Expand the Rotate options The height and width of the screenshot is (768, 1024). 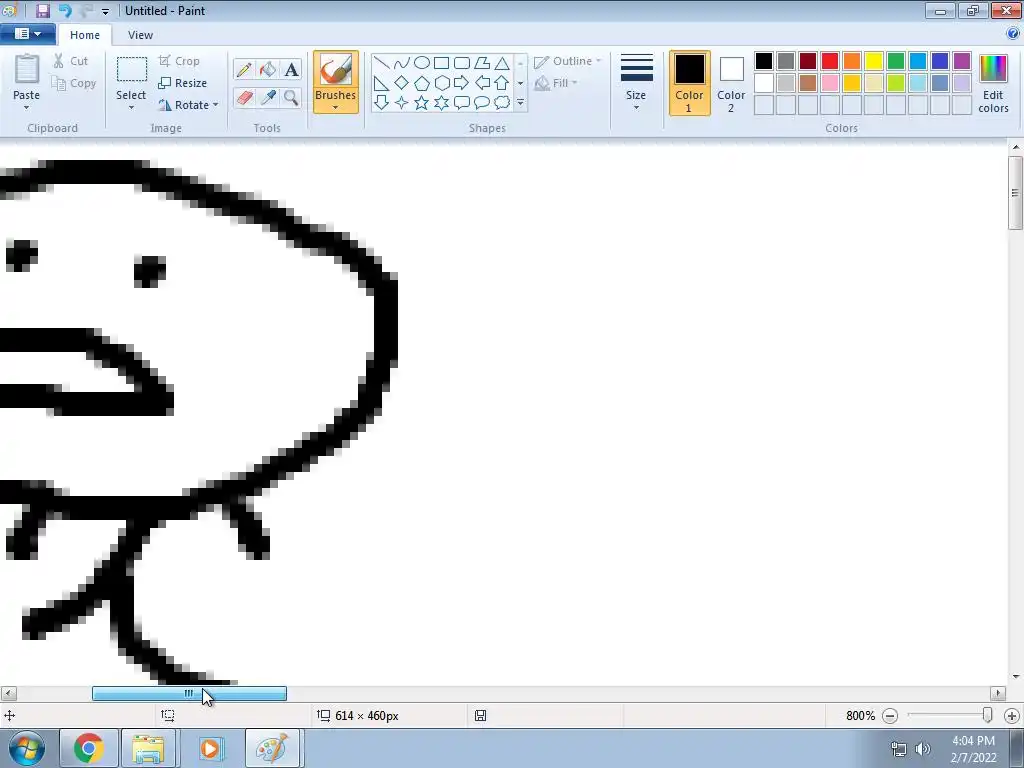tap(216, 104)
